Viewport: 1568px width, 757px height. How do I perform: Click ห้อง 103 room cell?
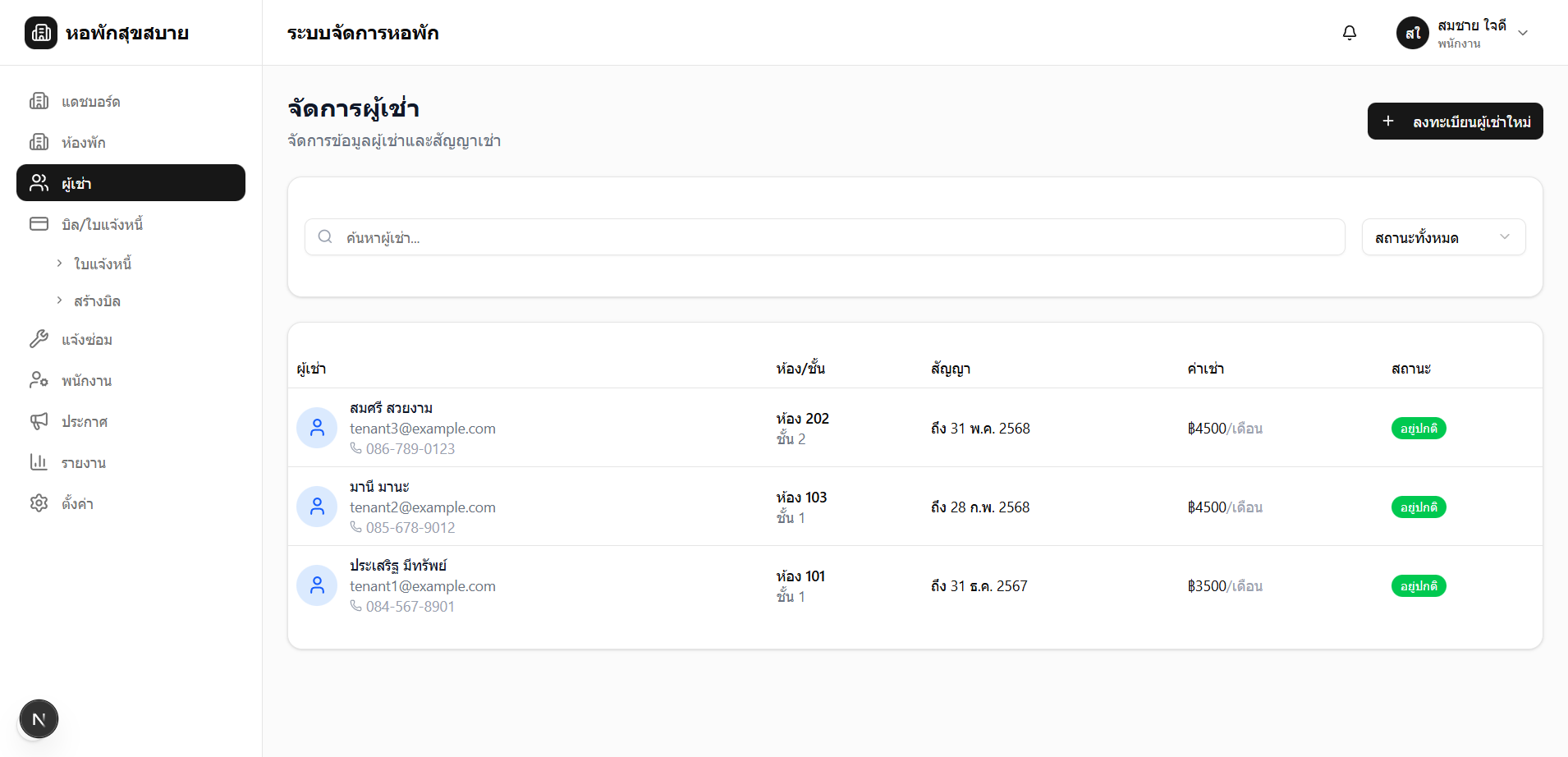pos(801,498)
